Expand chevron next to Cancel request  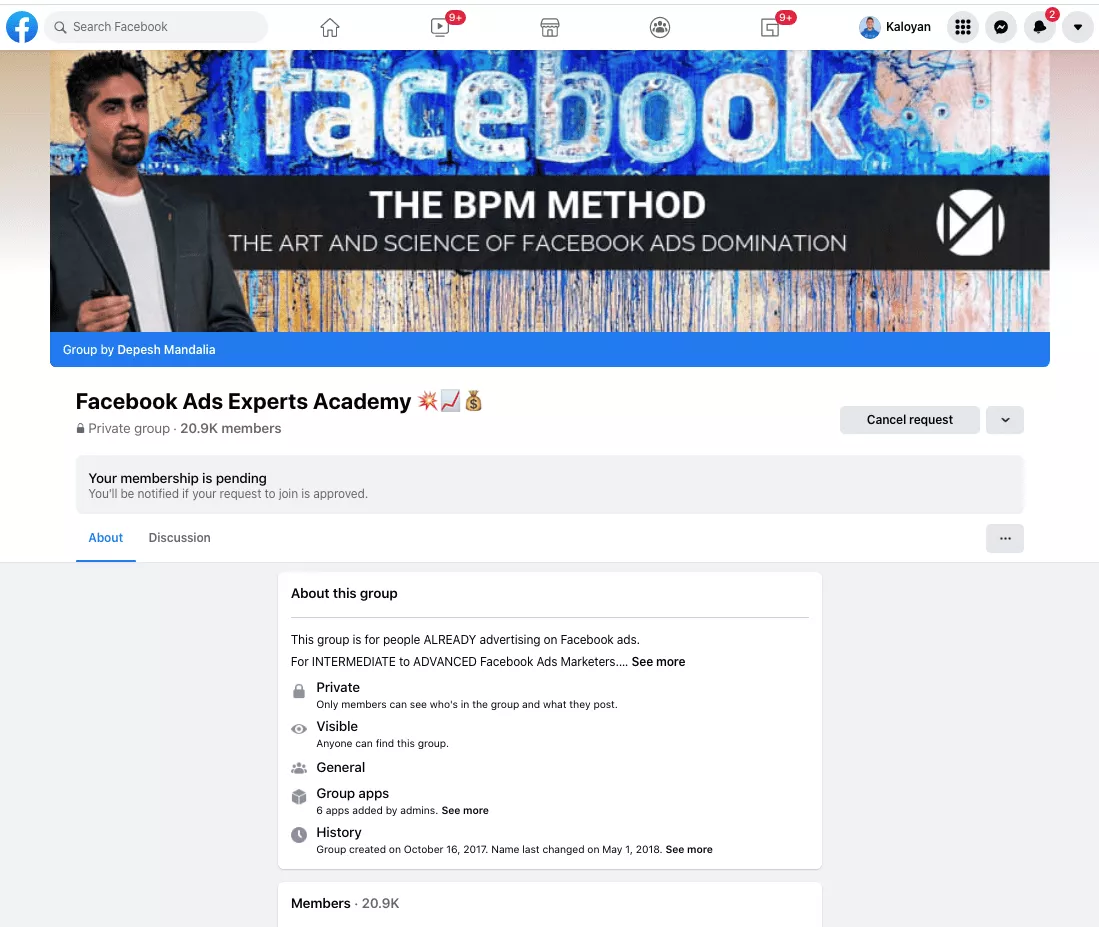click(1005, 420)
